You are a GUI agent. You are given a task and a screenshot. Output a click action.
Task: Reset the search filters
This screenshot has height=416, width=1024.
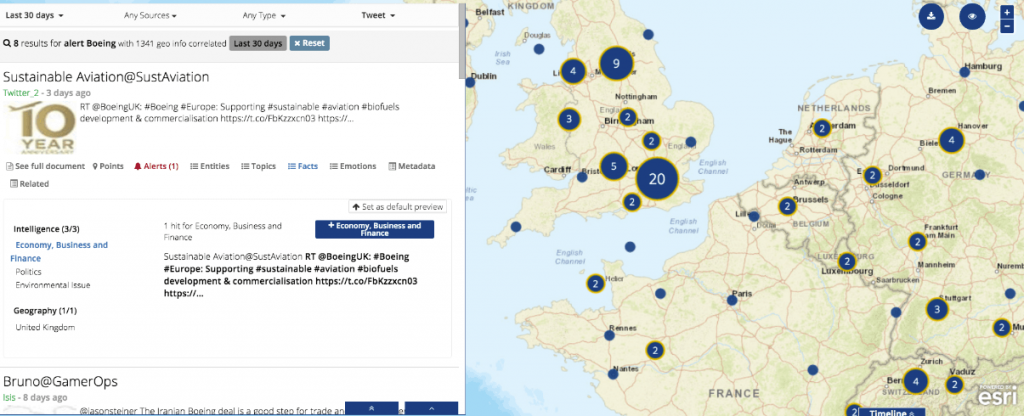pyautogui.click(x=310, y=43)
